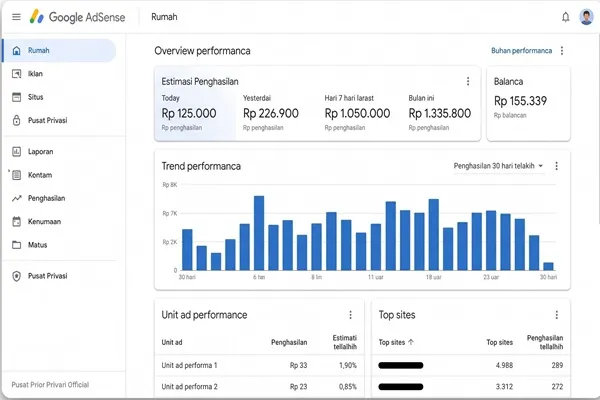Select the Yesterdai earnings Rp 226.900
Image resolution: width=600 pixels, height=400 pixels.
tap(271, 113)
